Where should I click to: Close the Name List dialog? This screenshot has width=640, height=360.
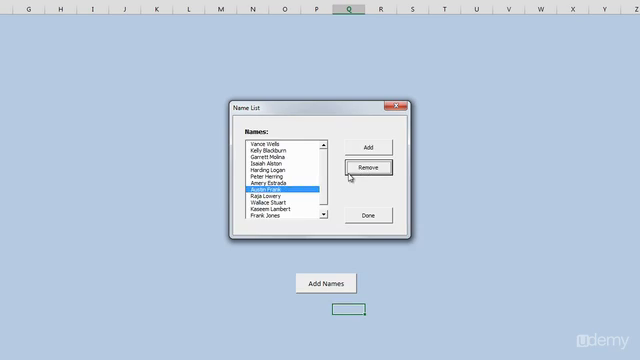pyautogui.click(x=396, y=106)
